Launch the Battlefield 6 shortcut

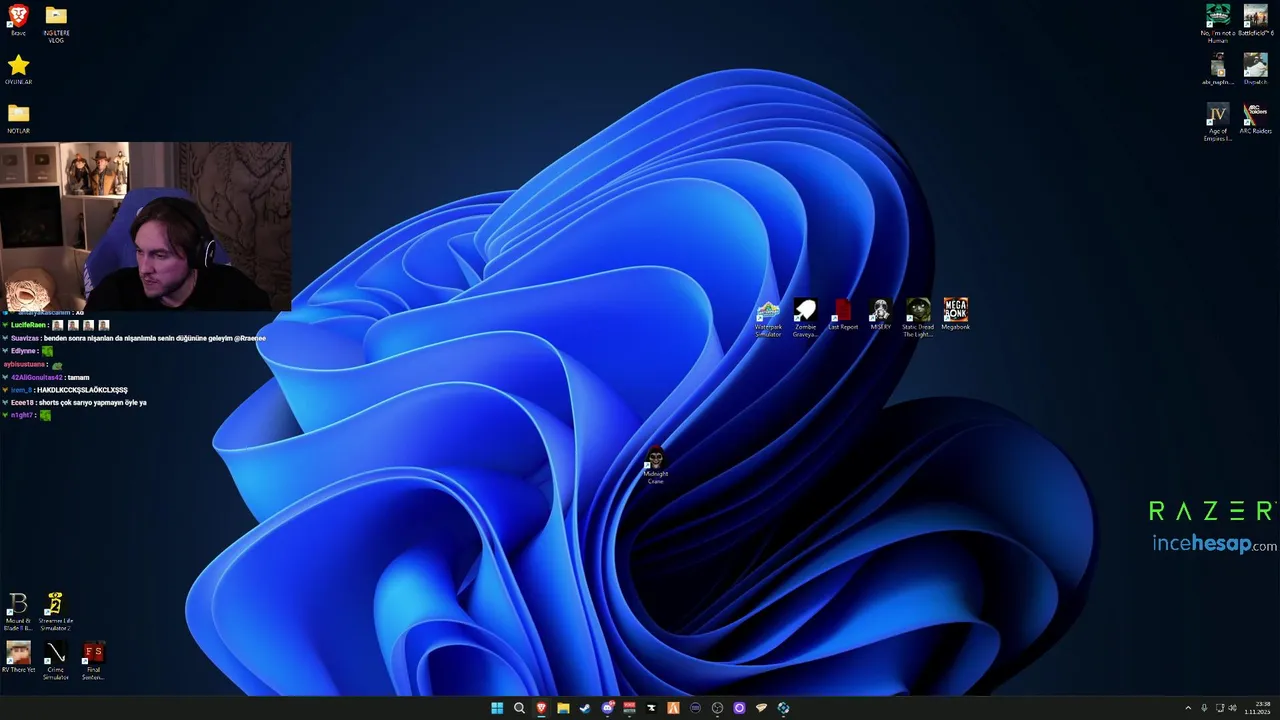[x=1256, y=20]
